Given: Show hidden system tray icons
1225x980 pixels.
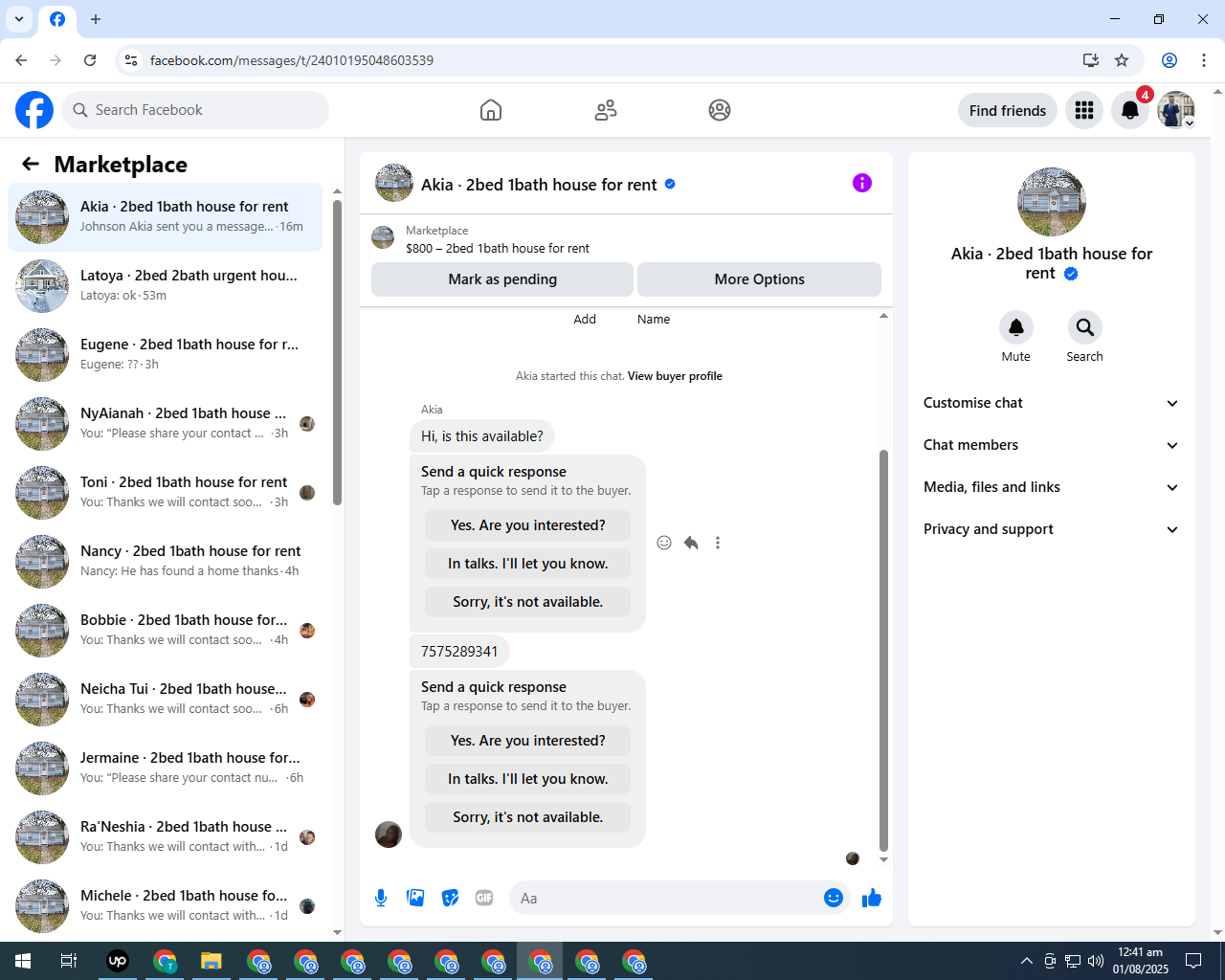Looking at the screenshot, I should pyautogui.click(x=1026, y=961).
